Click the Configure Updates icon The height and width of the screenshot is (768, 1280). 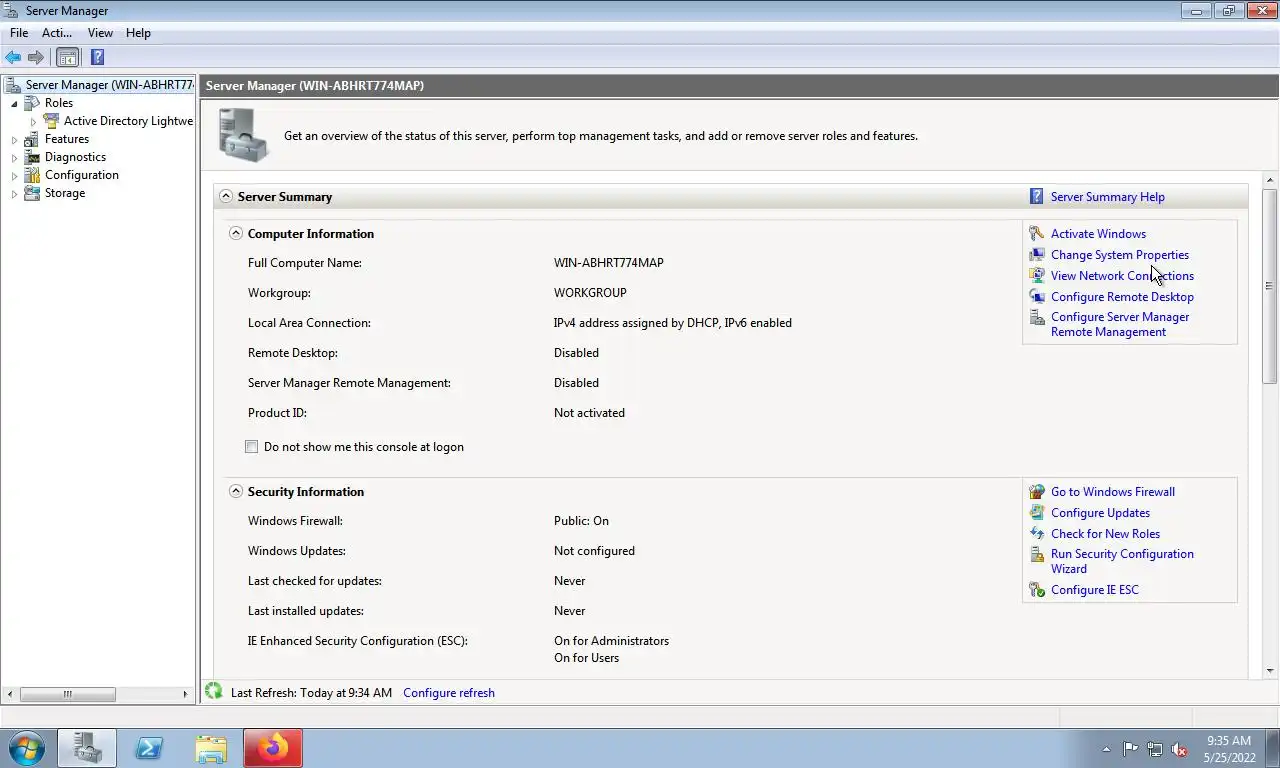click(x=1037, y=513)
